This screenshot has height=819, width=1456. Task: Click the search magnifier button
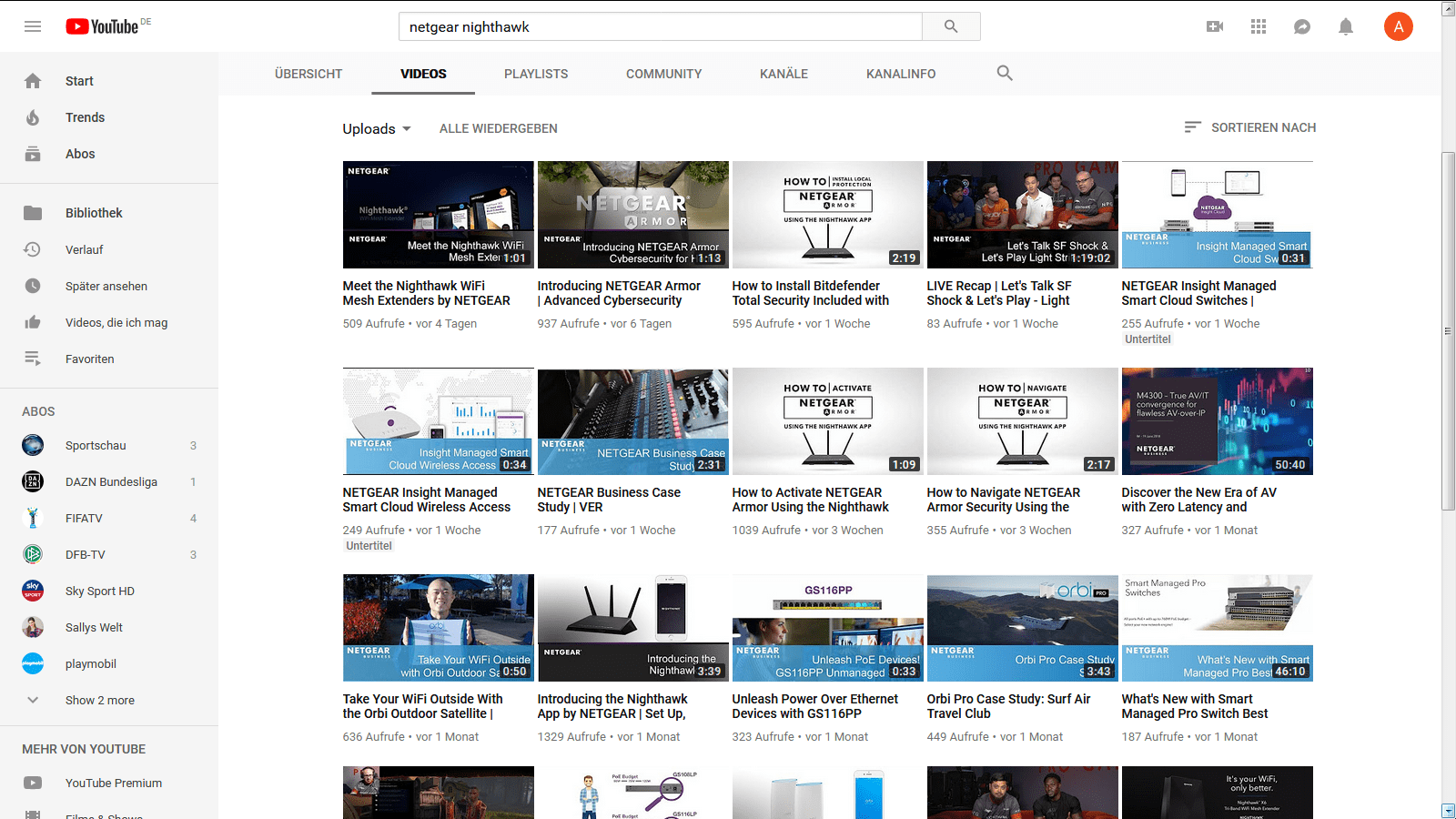click(x=951, y=26)
